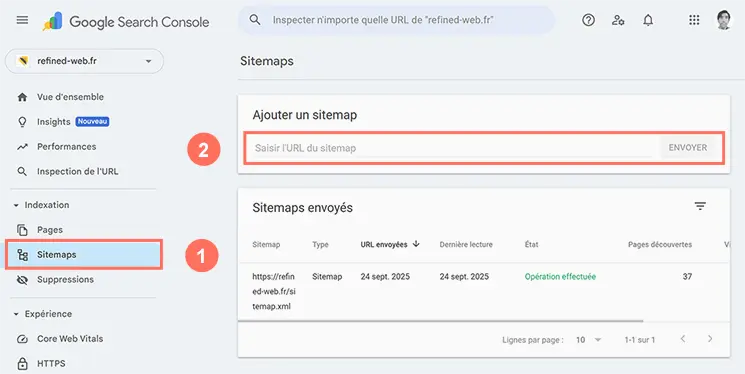Click the Google Search Console logo
The height and width of the screenshot is (374, 745).
point(126,21)
